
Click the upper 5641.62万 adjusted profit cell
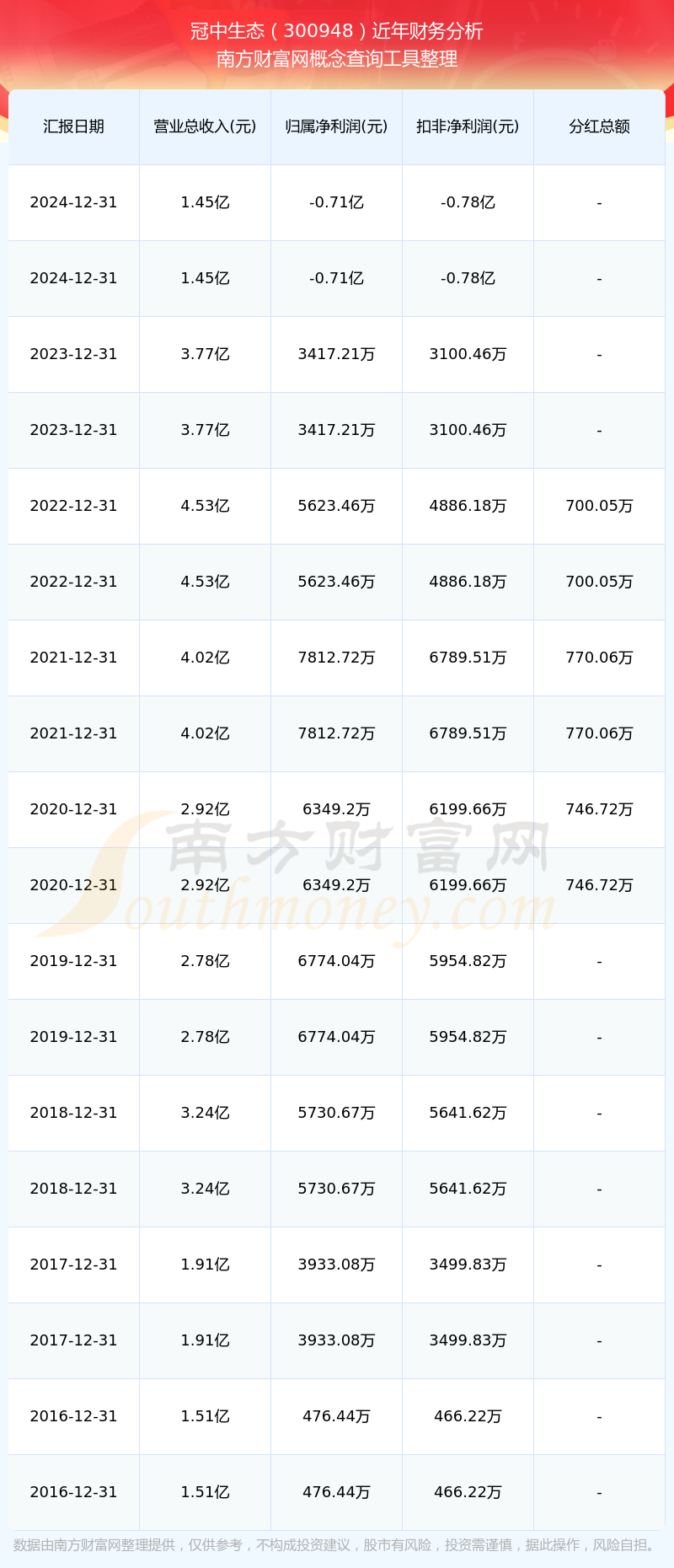(468, 1113)
